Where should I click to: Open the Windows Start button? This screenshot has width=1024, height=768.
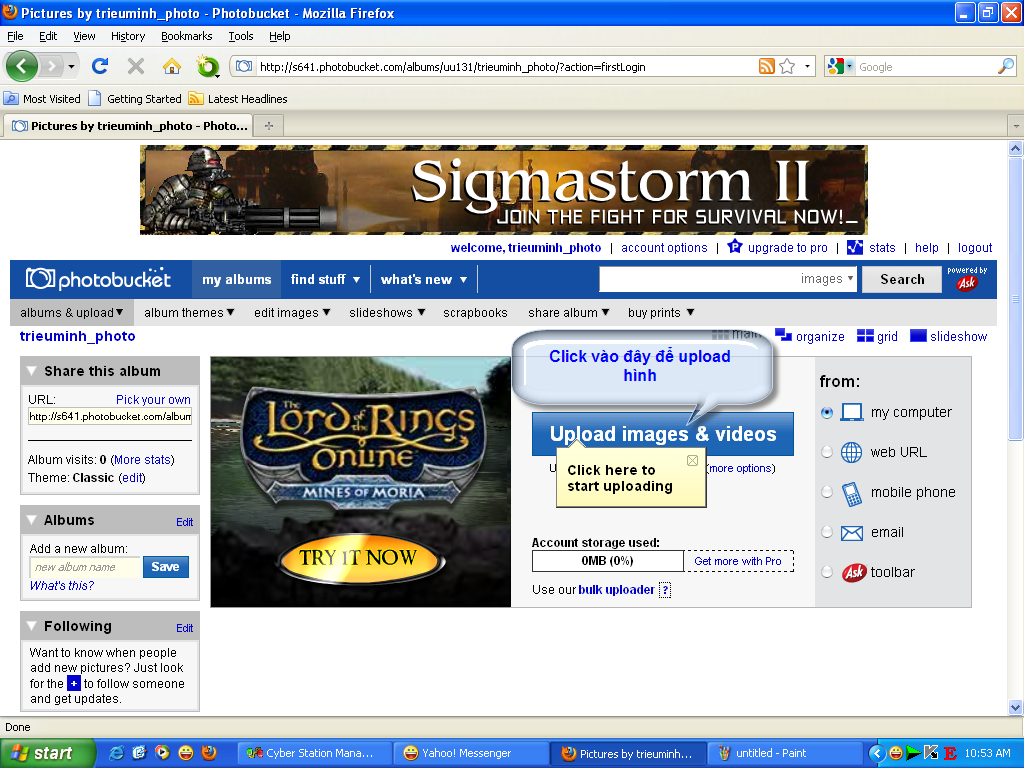[x=48, y=753]
